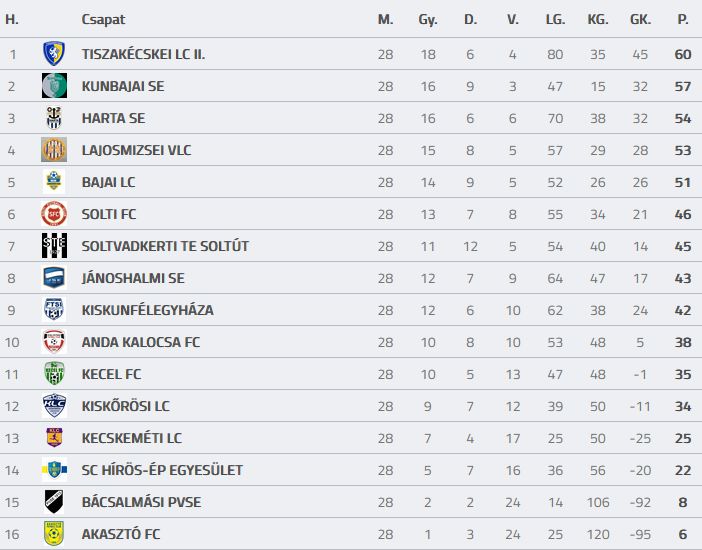The height and width of the screenshot is (550, 702).
Task: Click the Kiskőrösi LC KLC crest
Action: pos(54,405)
